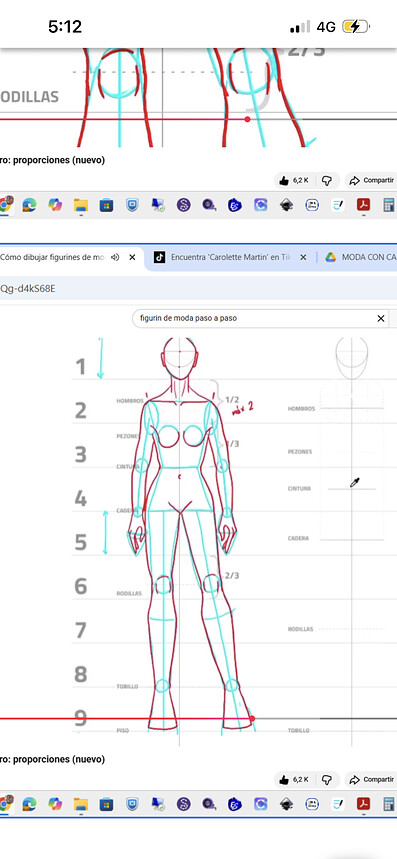Open Calculator in taskbar under the full-figure video
Screen dimensions: 397x859
(x=389, y=804)
